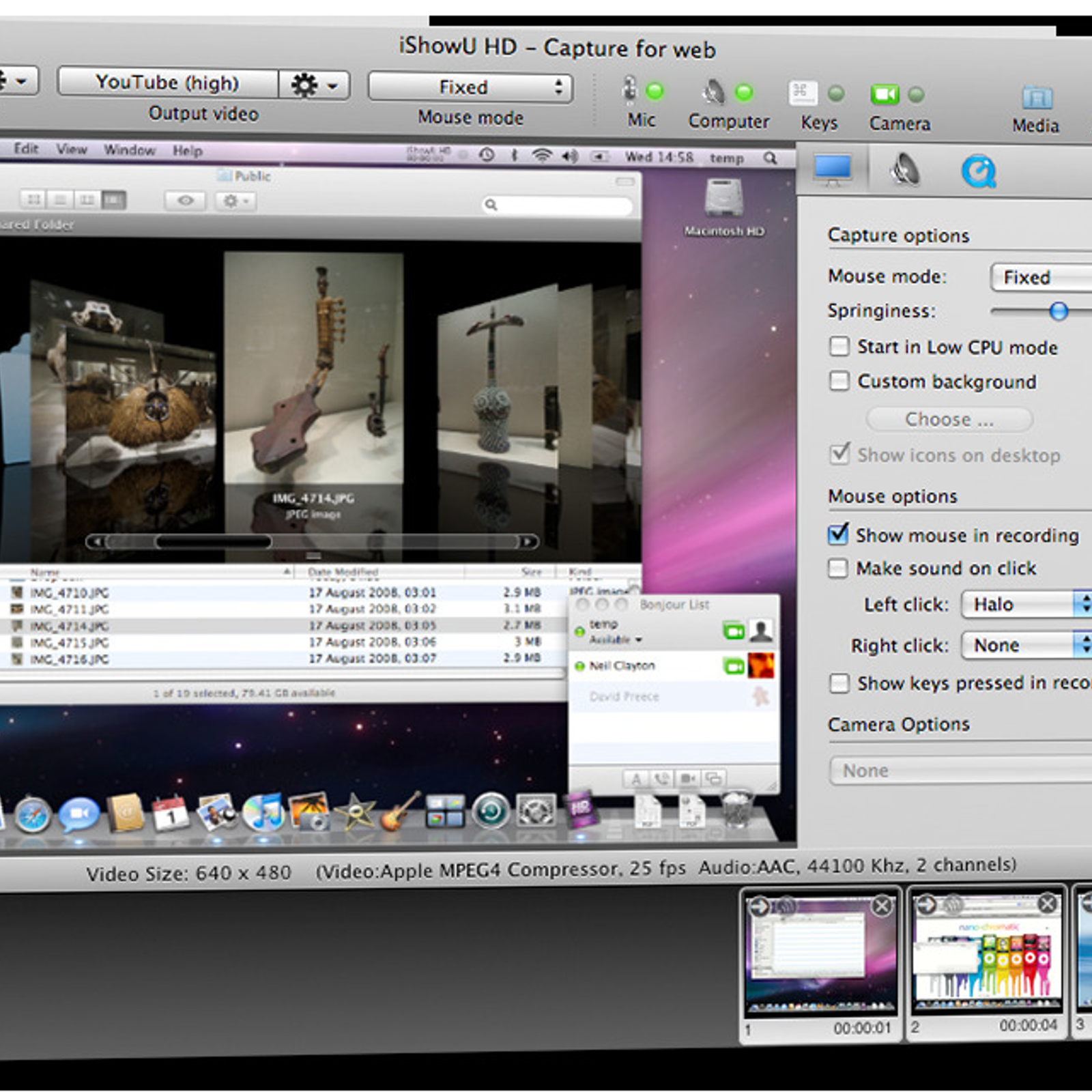1092x1092 pixels.
Task: Click the Choose ... background button
Action: click(x=949, y=419)
